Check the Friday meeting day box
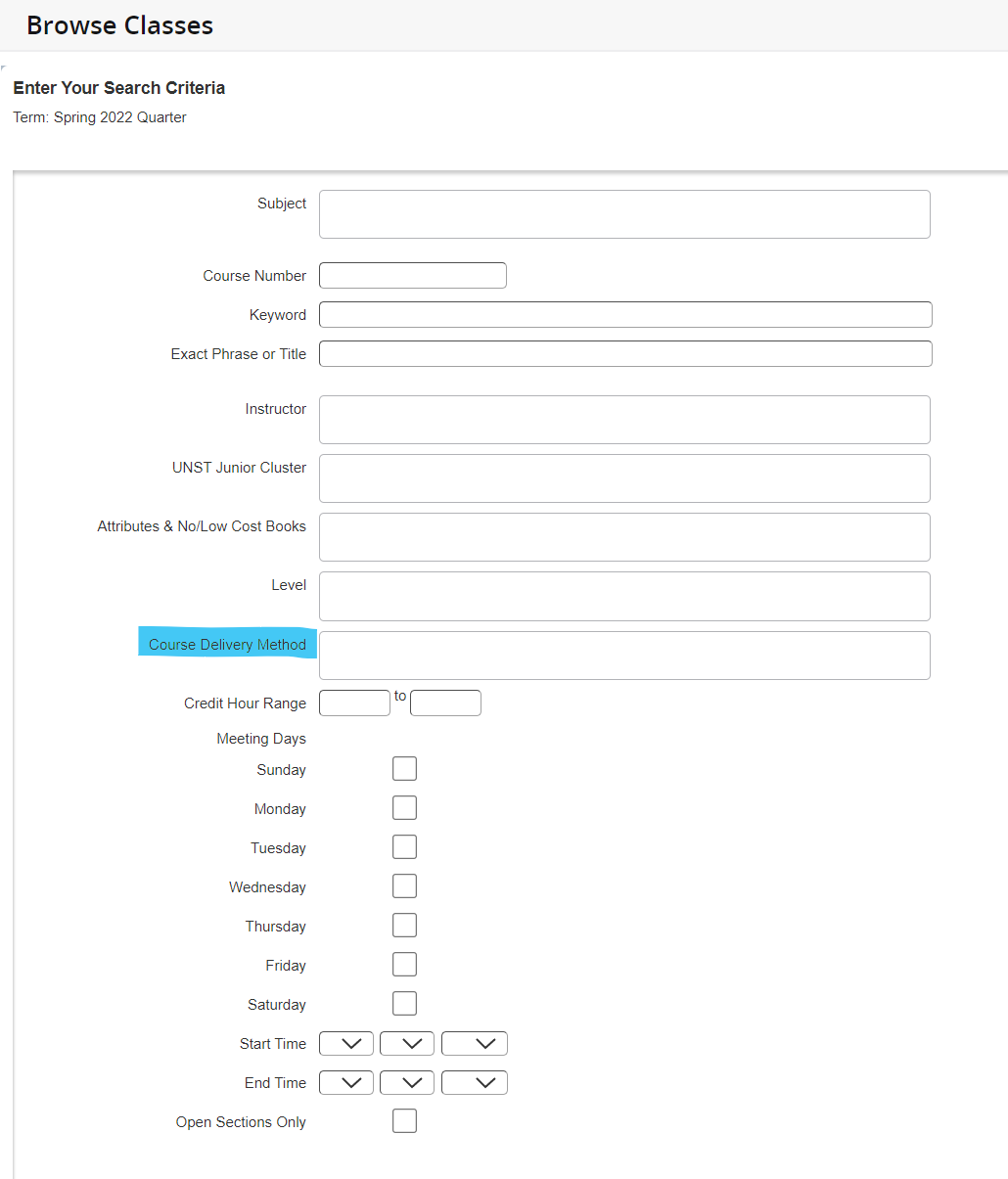Screen dimensions: 1008x1179 404,964
